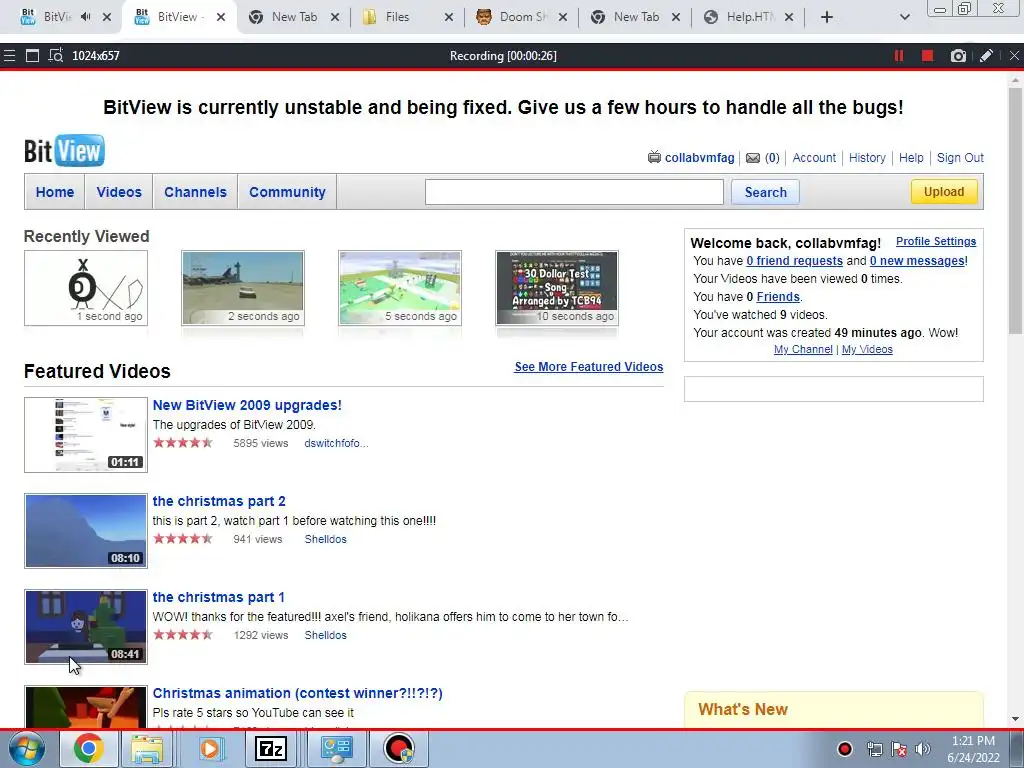Go to the Channels navigation tab

pos(195,192)
